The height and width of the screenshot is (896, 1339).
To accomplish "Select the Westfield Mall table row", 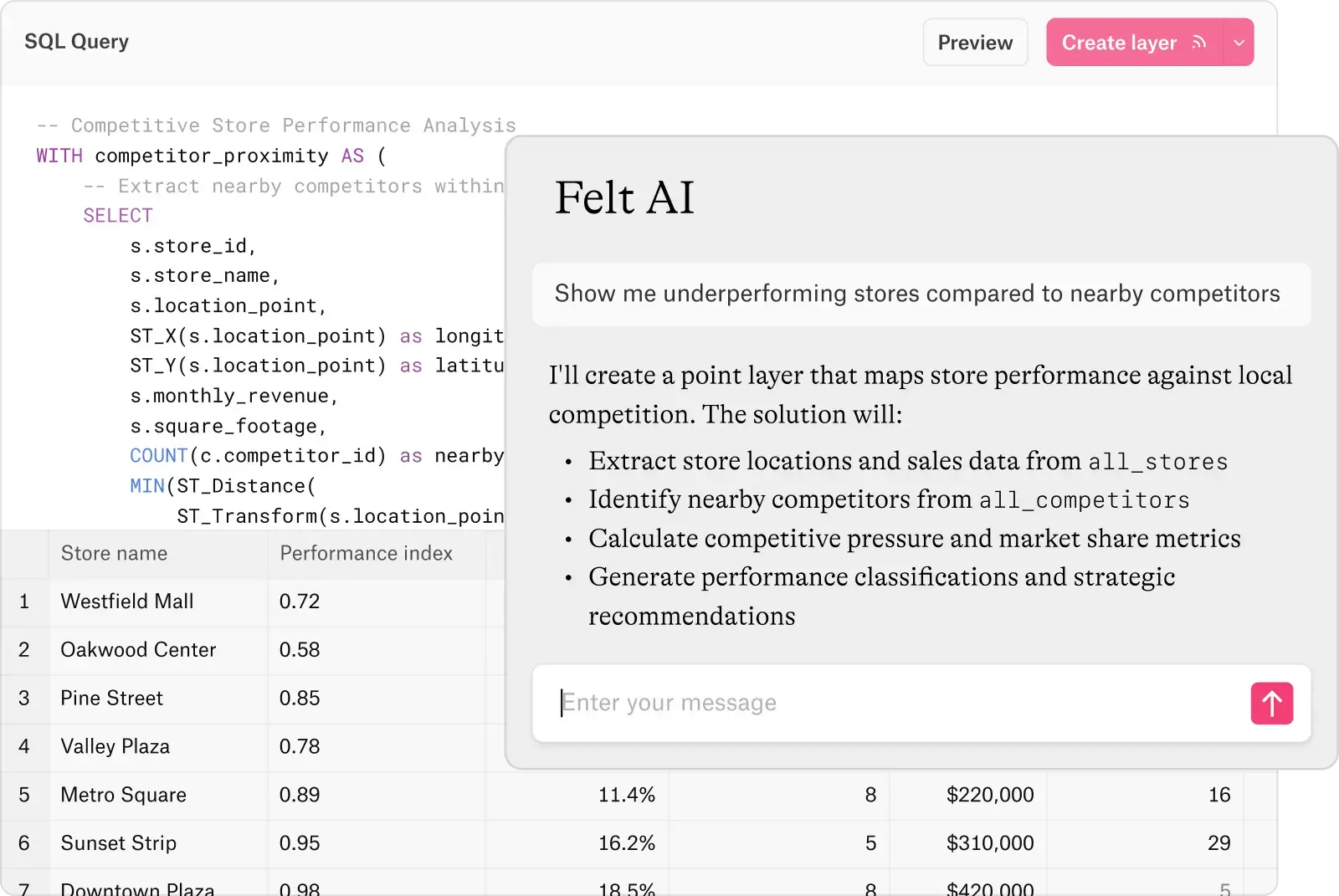I will click(x=126, y=602).
